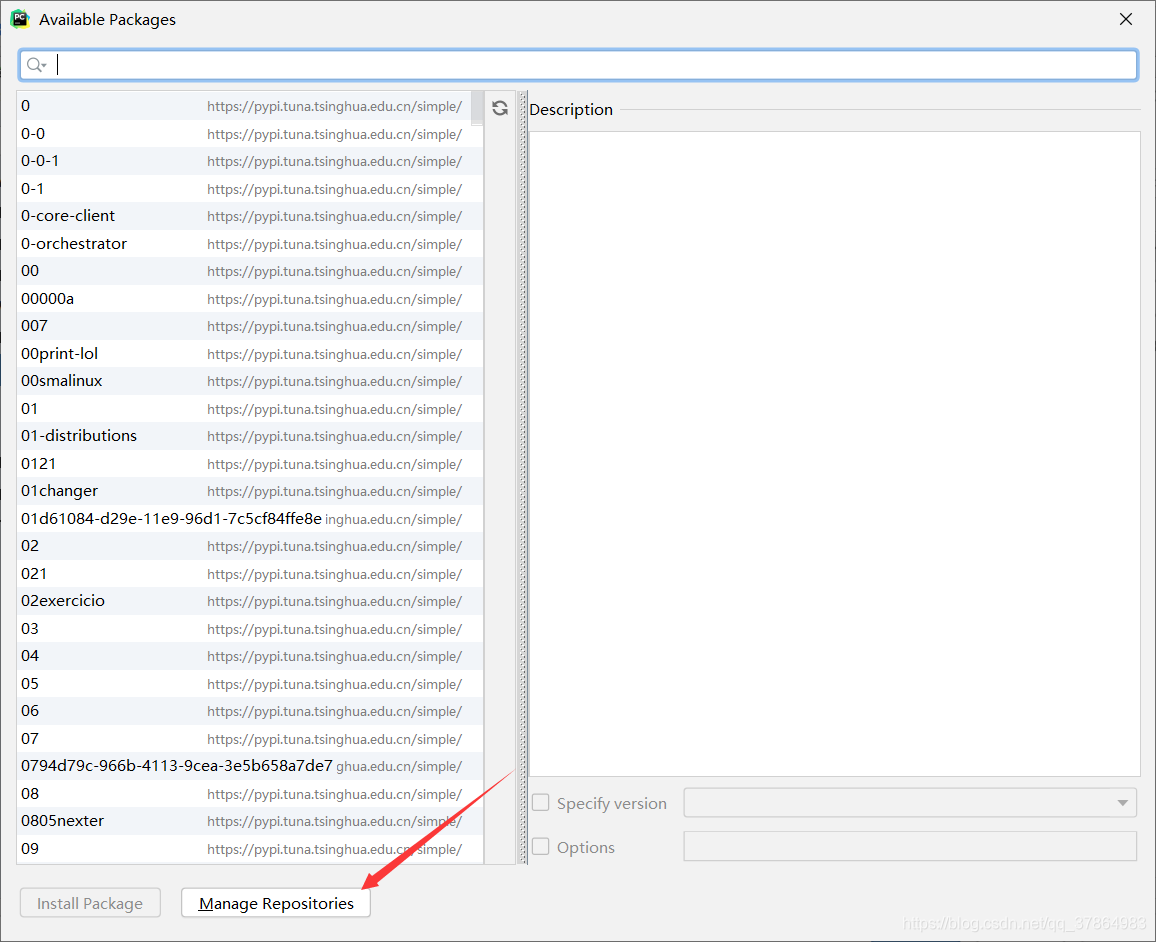Viewport: 1156px width, 942px height.
Task: Click the Options text field
Action: pyautogui.click(x=910, y=846)
